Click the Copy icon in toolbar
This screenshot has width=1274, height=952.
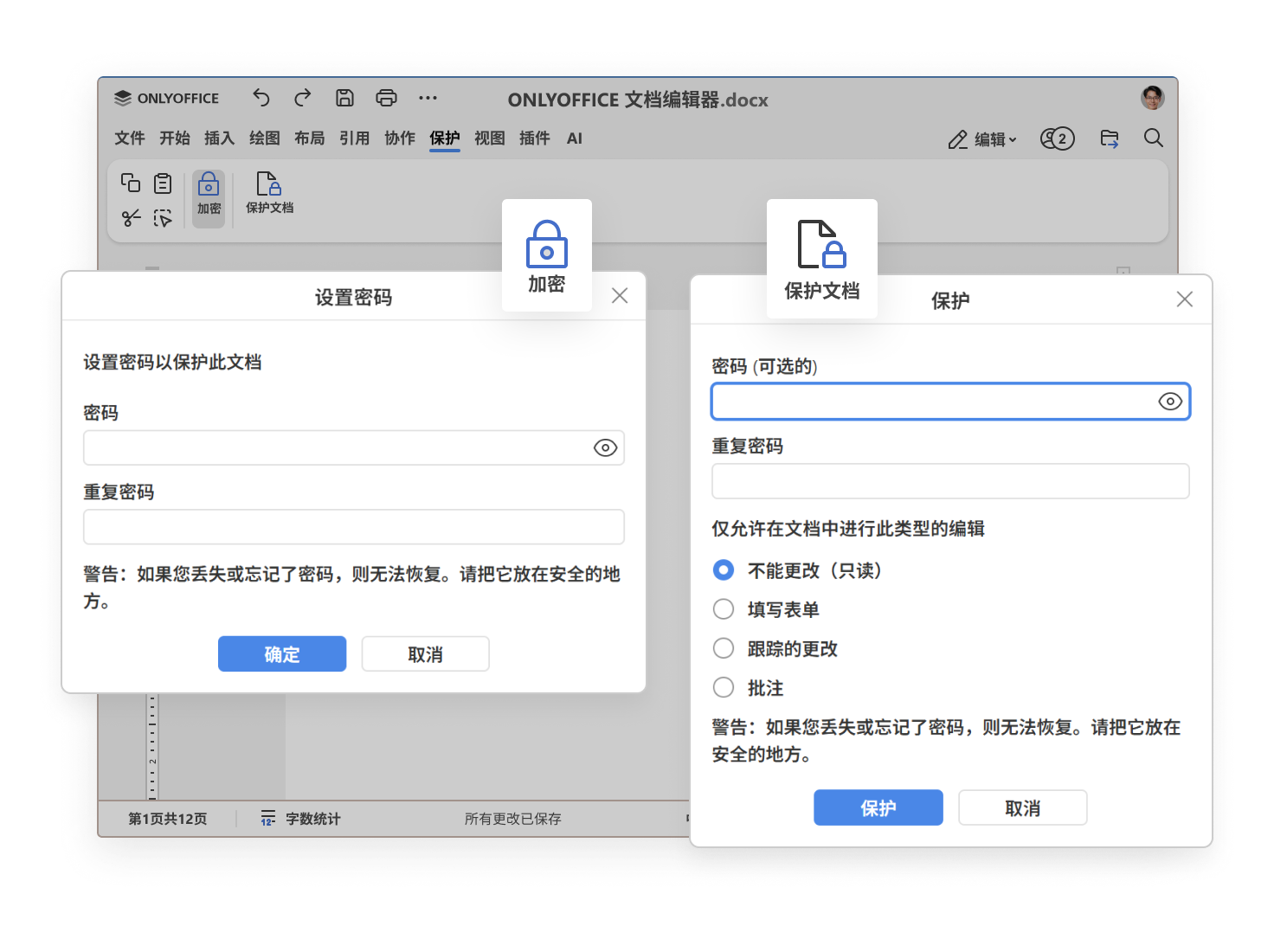[x=131, y=183]
